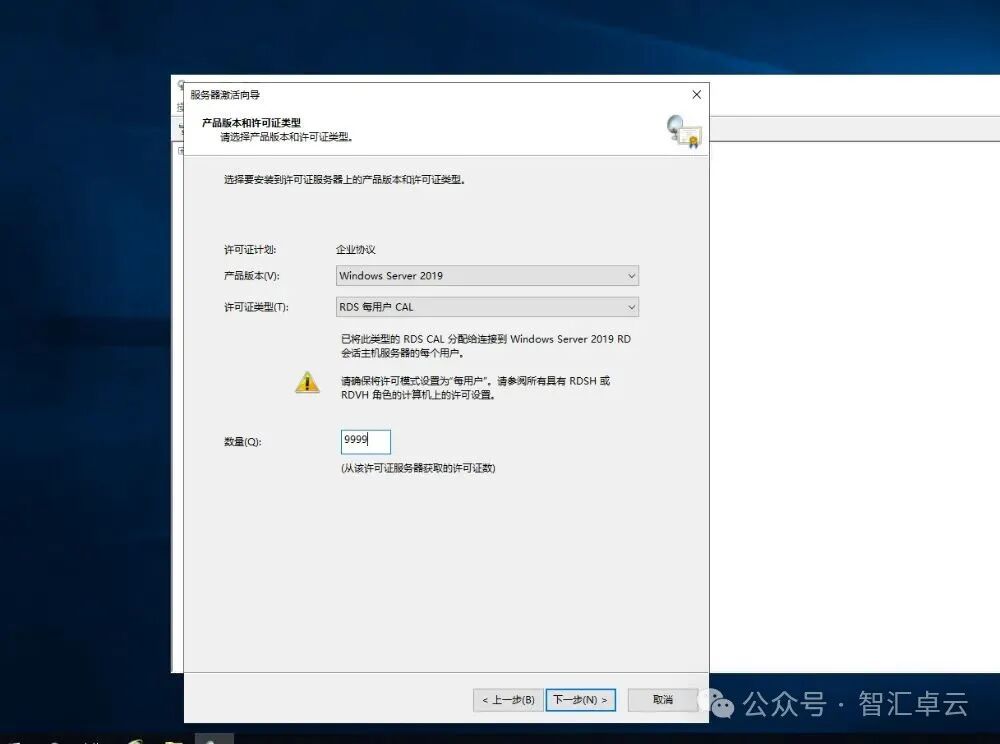Open the 许可证类型 RDS 每用户 CAL dropdown
This screenshot has width=1000, height=744.
(487, 307)
